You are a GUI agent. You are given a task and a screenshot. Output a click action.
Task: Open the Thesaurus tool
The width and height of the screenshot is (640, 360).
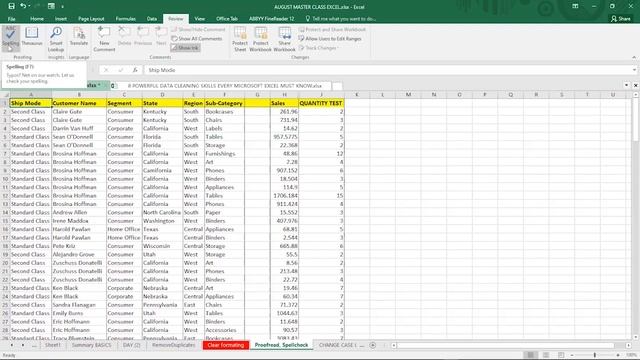point(31,37)
